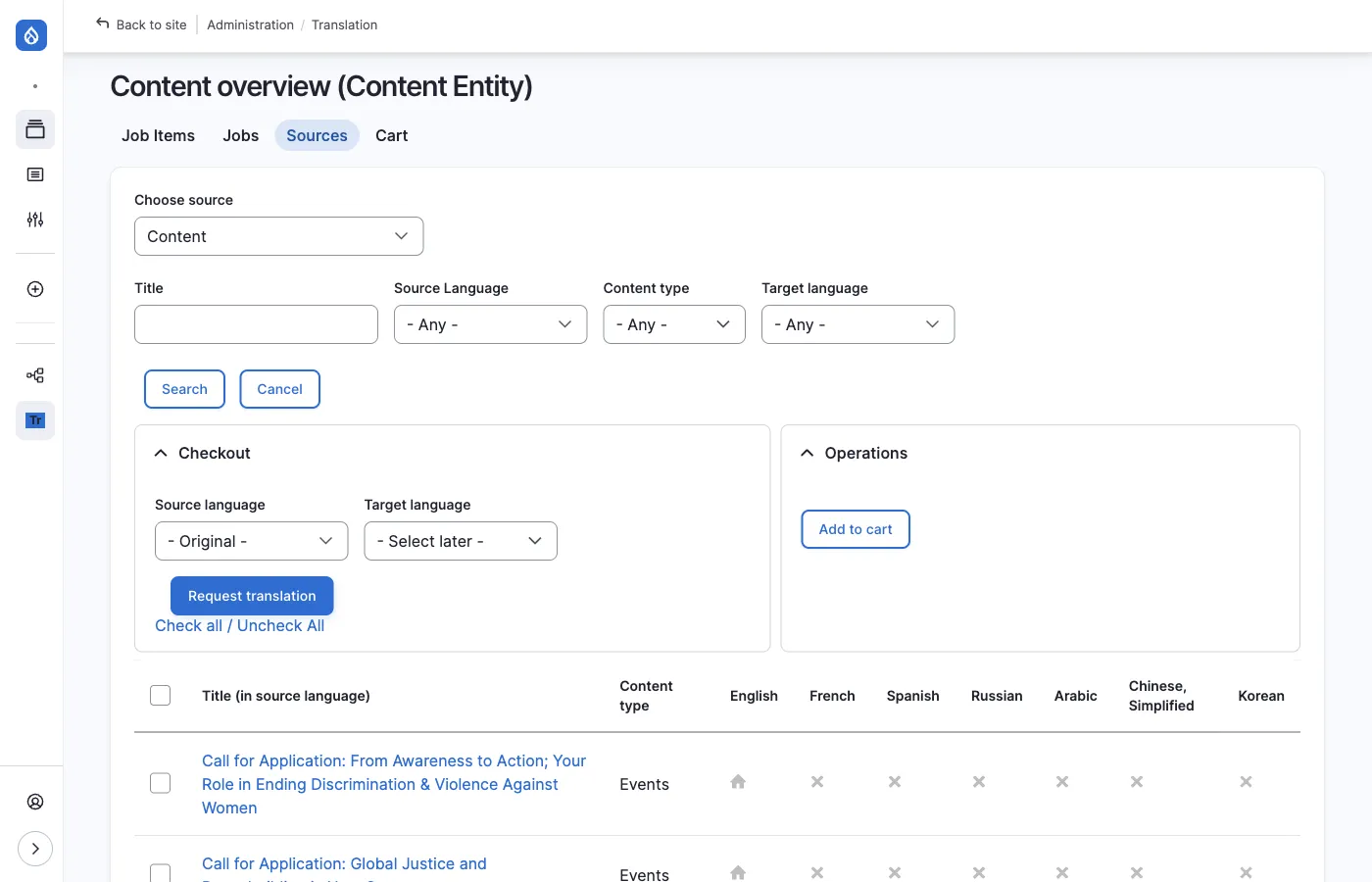Click the Add to cart button
This screenshot has width=1372, height=882.
[855, 529]
